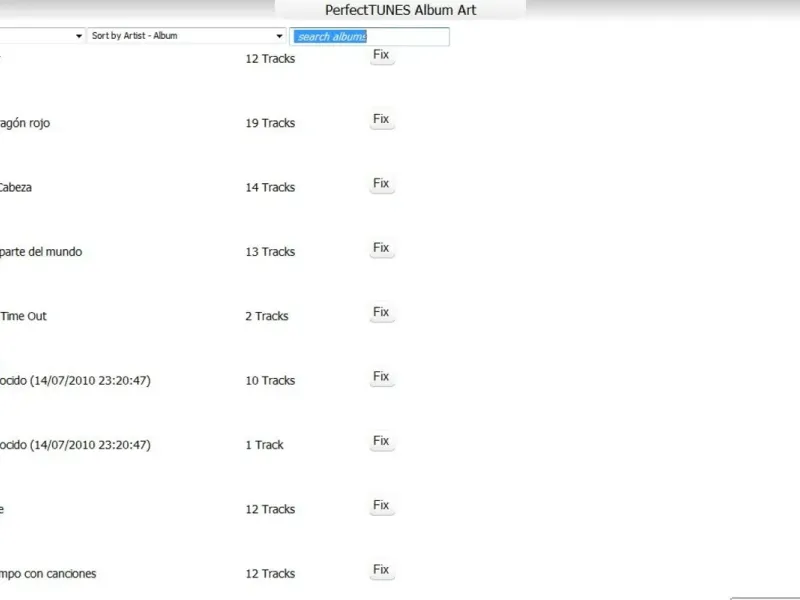800x600 pixels.
Task: Select album title beside 1 Track
Action: pyautogui.click(x=75, y=445)
